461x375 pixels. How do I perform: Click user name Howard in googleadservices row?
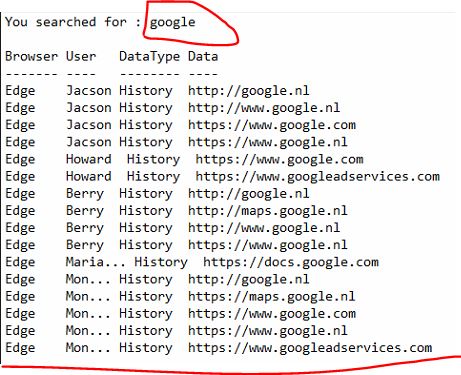pos(89,176)
